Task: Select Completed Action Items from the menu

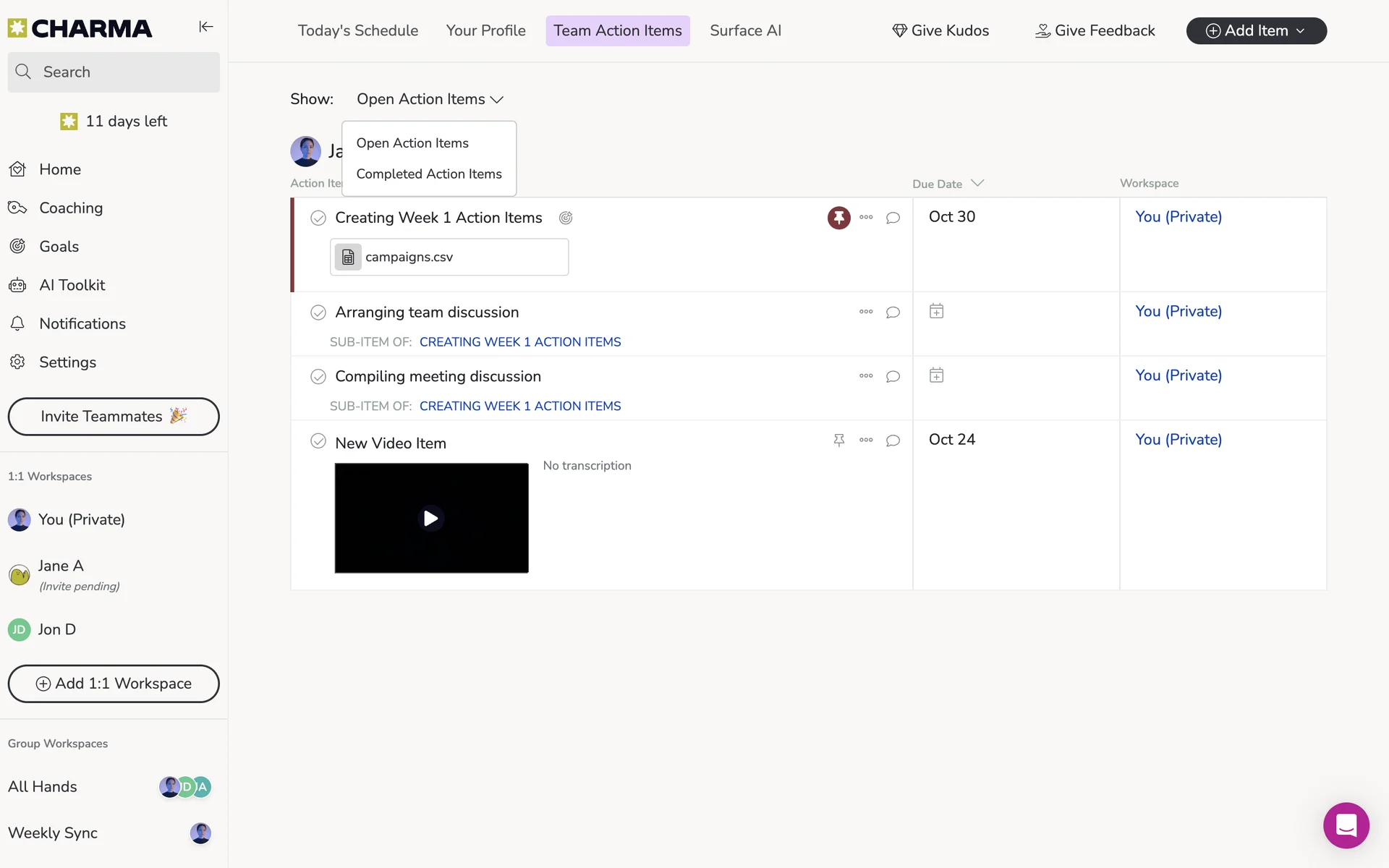Action: point(428,174)
